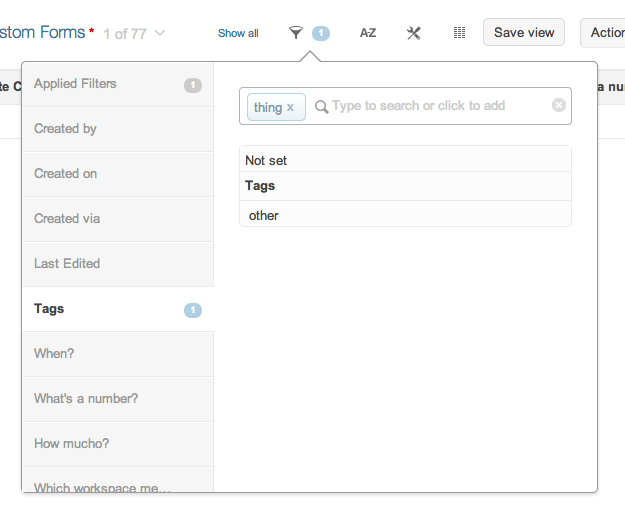The height and width of the screenshot is (514, 625).
Task: Click the Tags category count badge
Action: click(193, 310)
